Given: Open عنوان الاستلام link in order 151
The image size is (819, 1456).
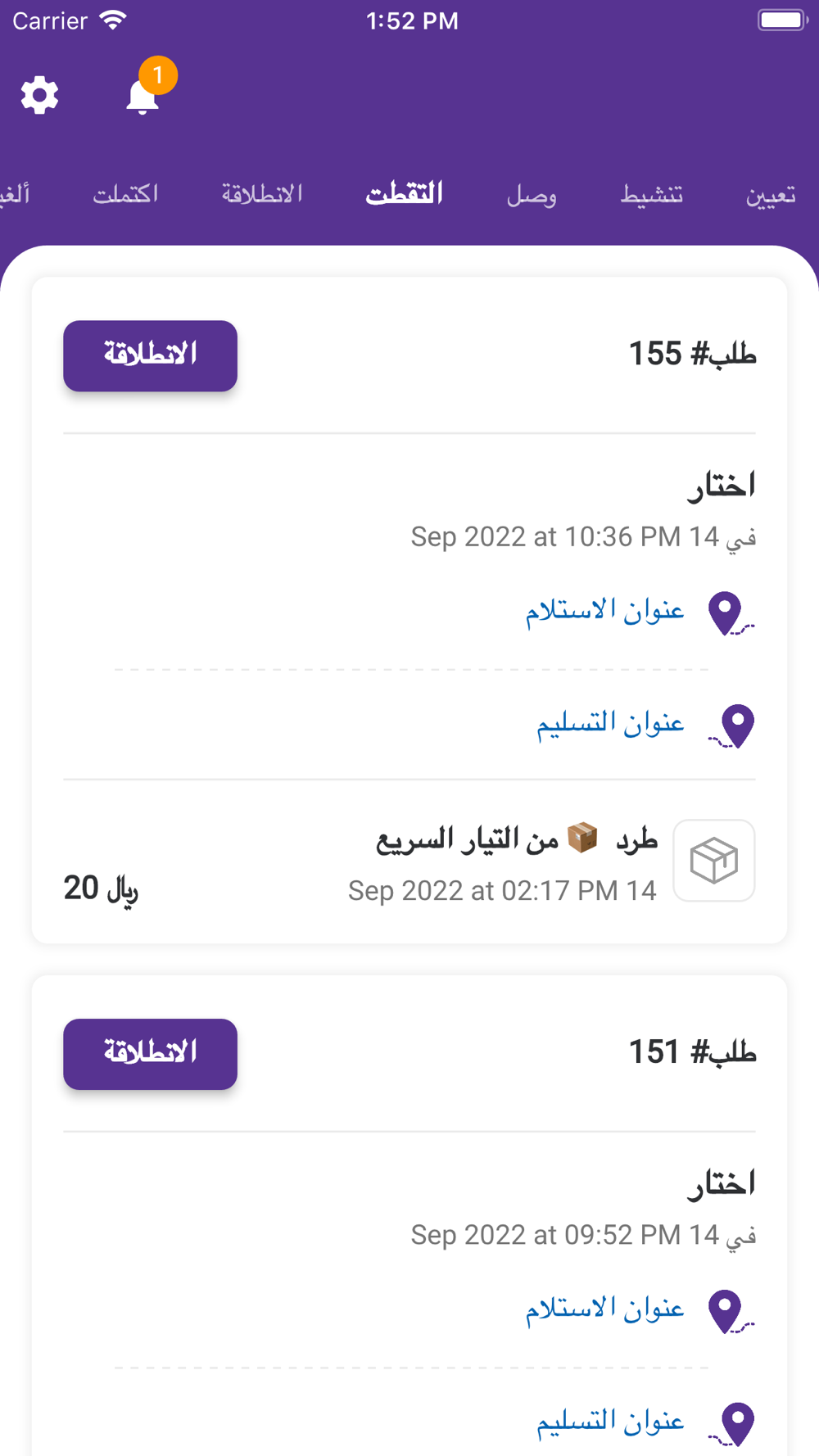Looking at the screenshot, I should 604,1309.
